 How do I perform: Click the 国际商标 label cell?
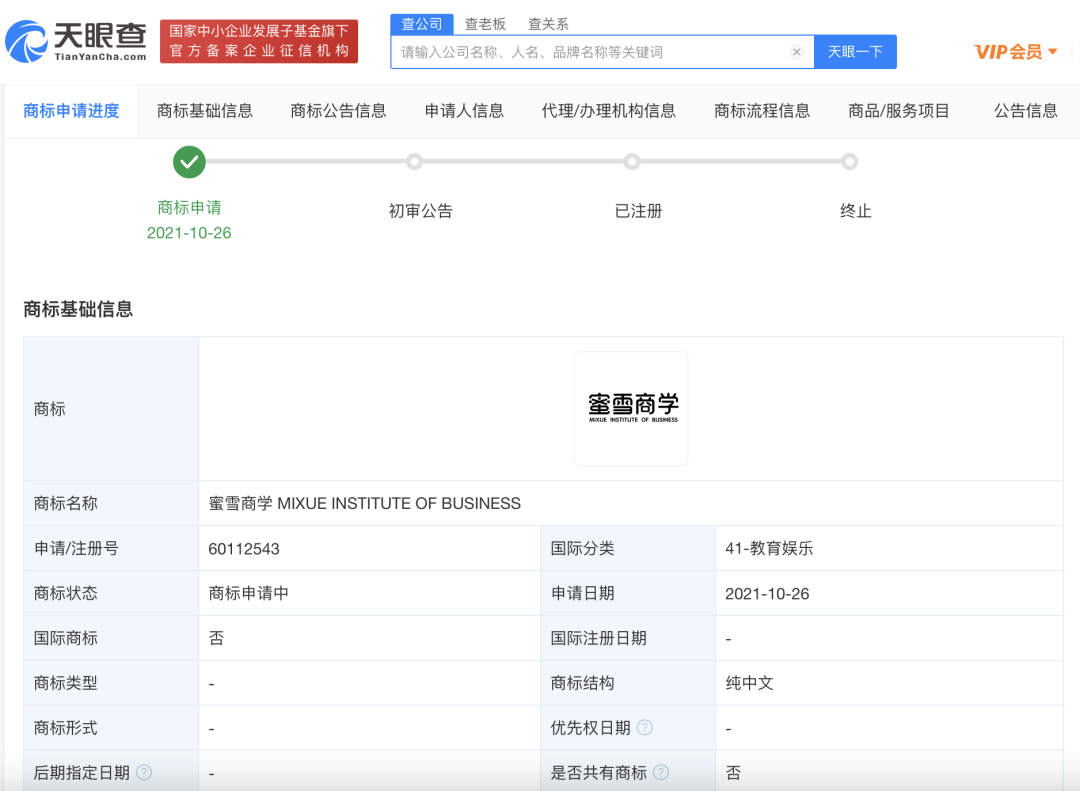coord(111,638)
